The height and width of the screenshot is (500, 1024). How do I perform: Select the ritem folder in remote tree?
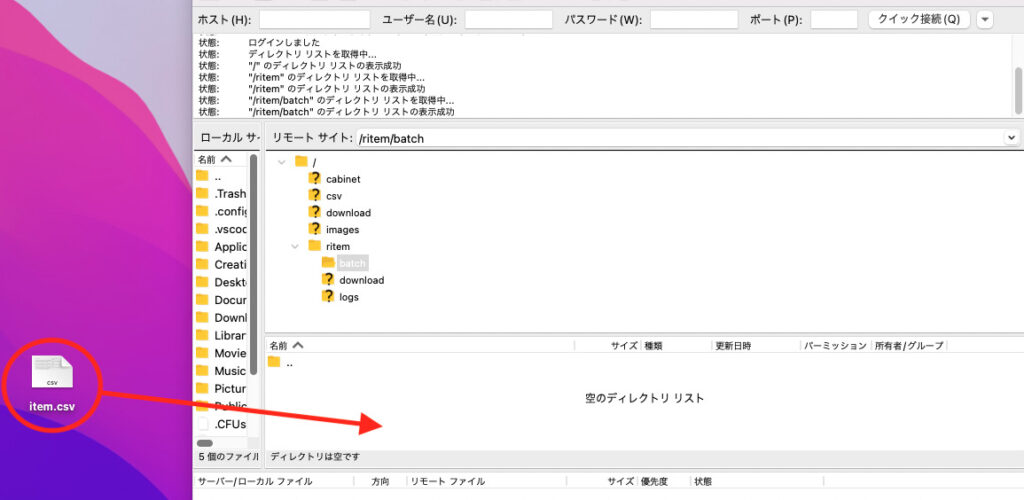(x=338, y=247)
